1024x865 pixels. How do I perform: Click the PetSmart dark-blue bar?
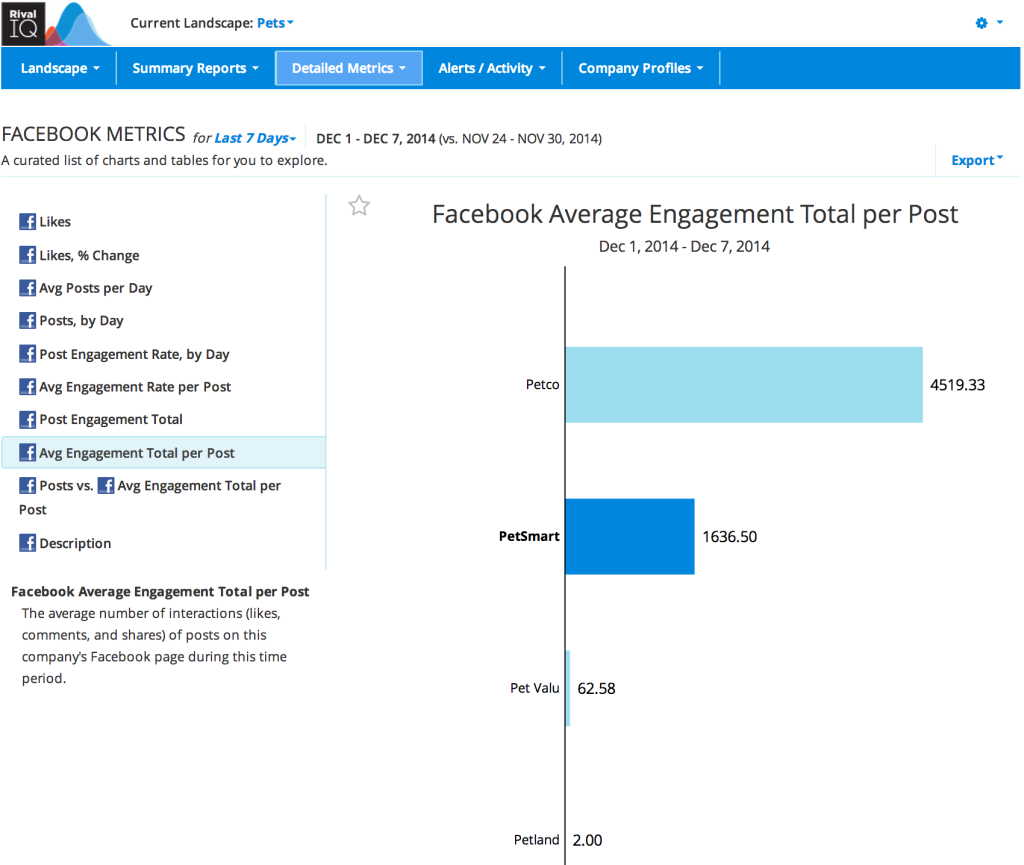click(630, 537)
